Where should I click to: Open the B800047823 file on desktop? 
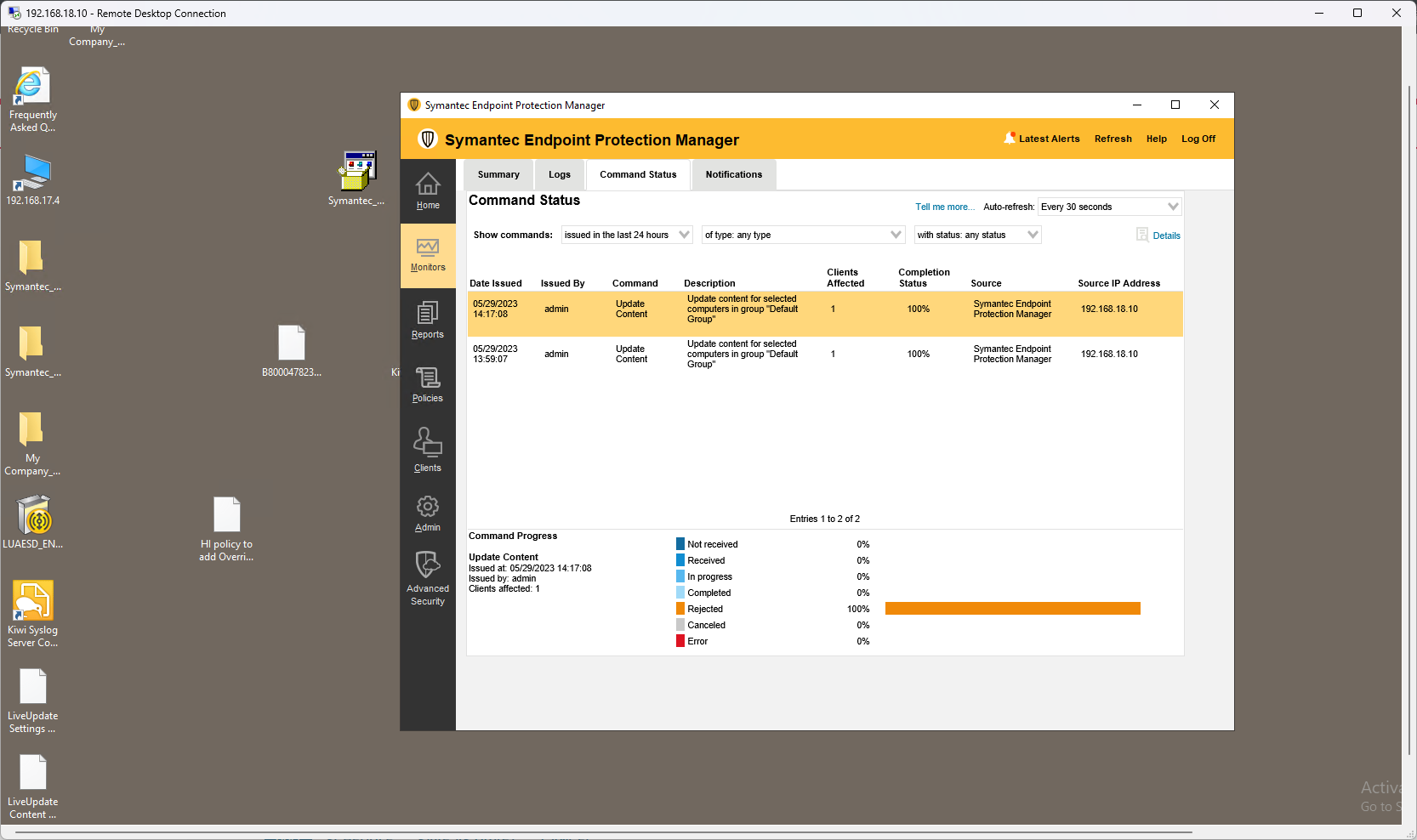click(292, 343)
